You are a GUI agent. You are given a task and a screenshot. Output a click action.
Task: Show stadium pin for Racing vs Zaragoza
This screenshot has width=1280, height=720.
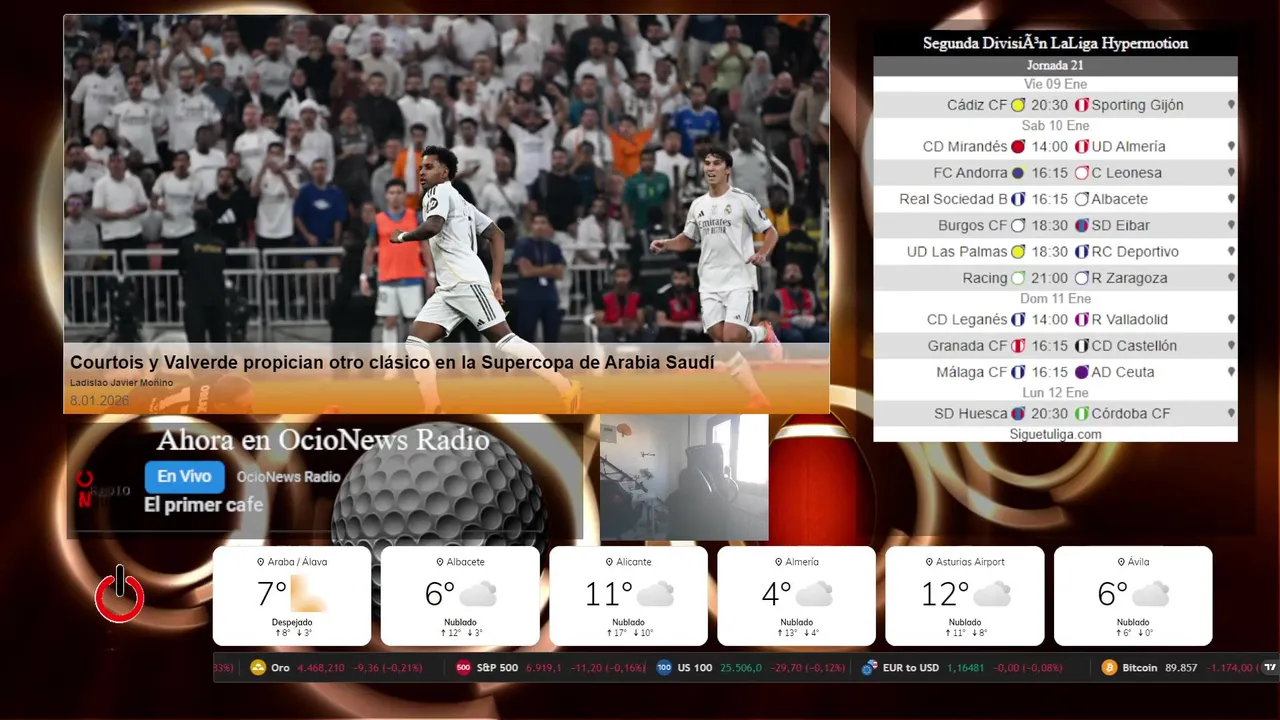pyautogui.click(x=1231, y=278)
